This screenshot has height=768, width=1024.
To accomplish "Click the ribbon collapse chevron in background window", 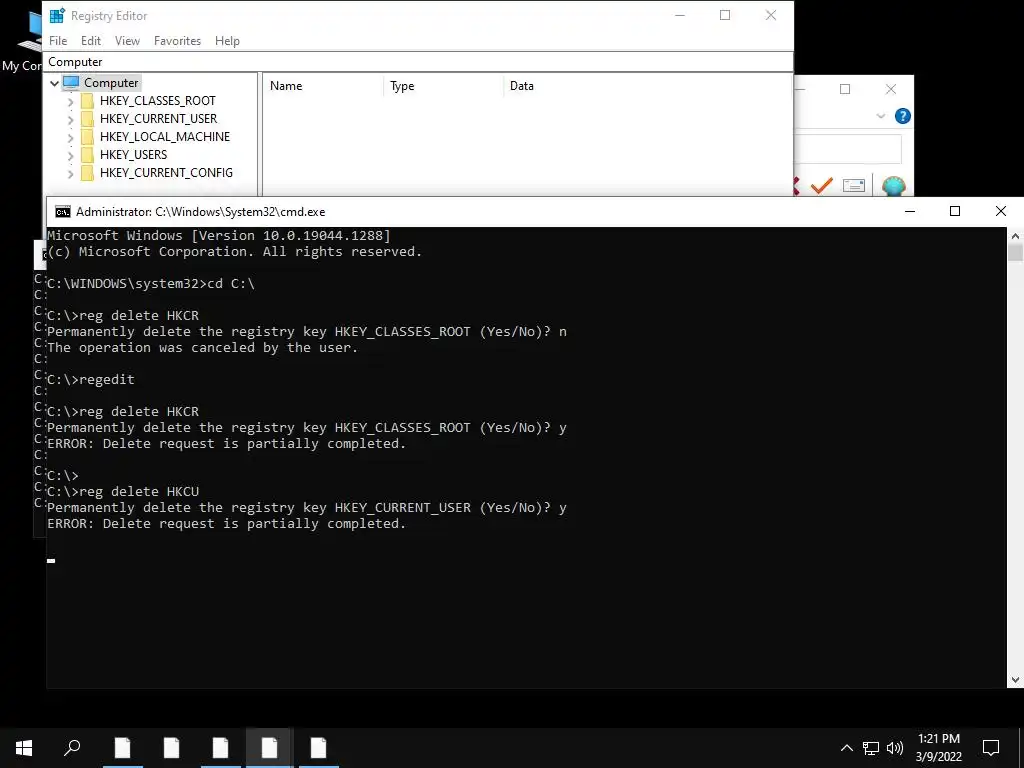I will click(x=880, y=116).
